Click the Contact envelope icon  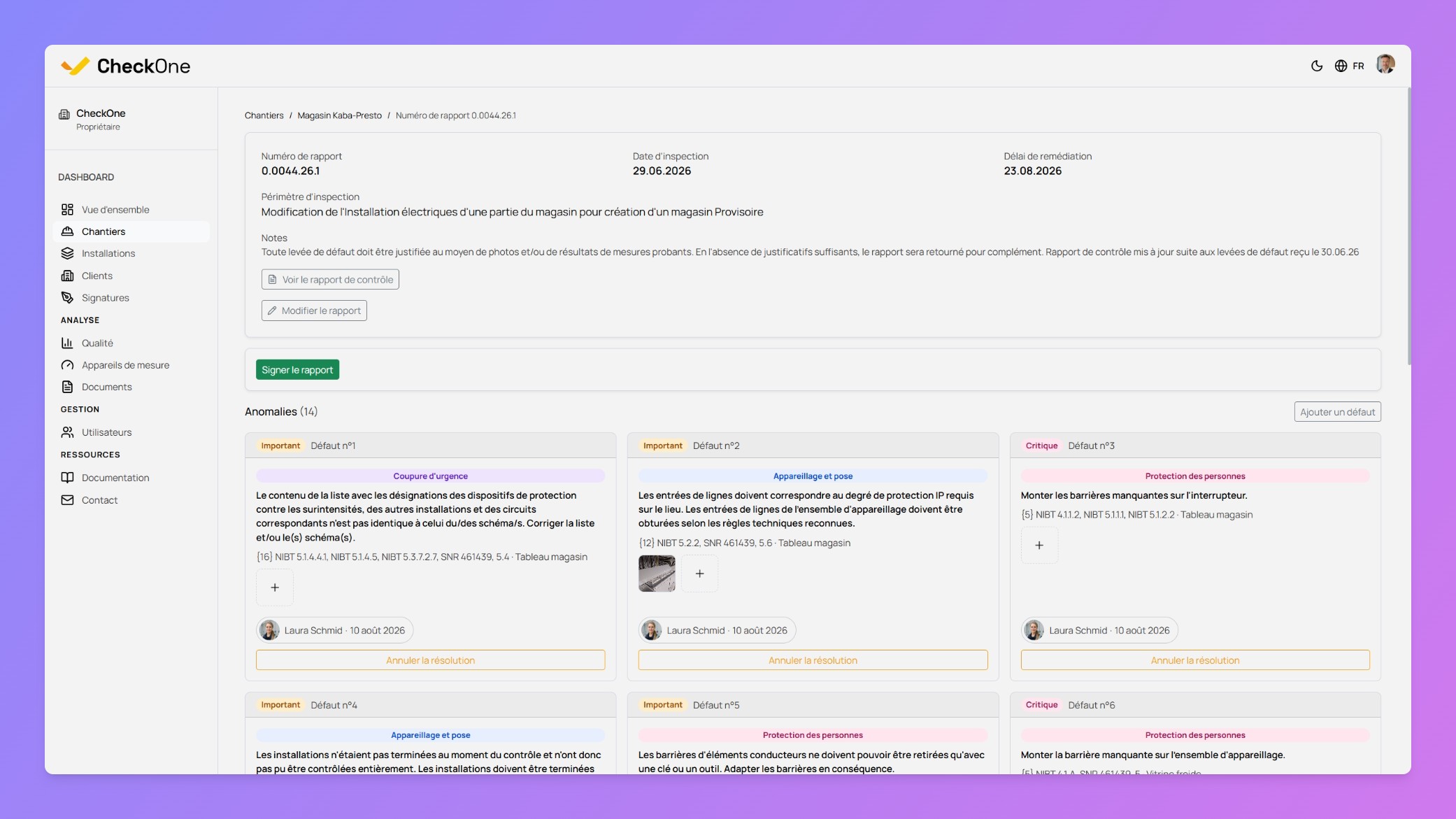67,500
